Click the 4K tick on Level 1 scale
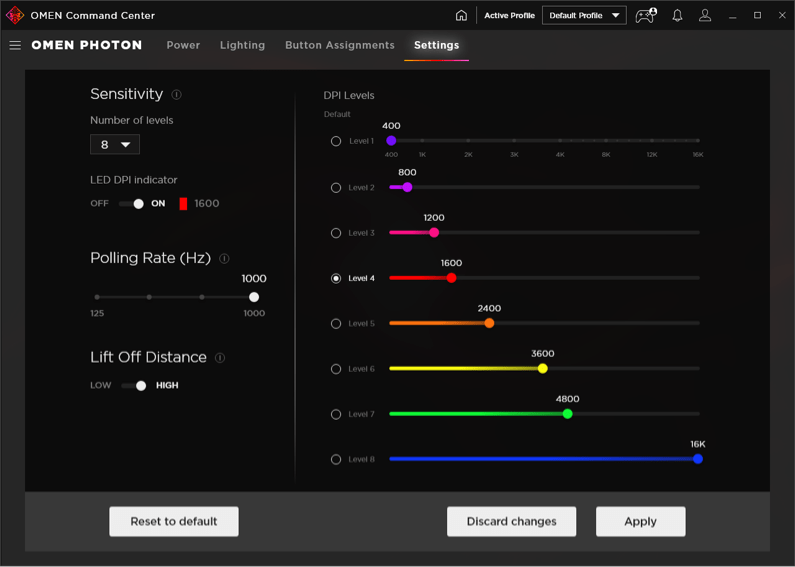This screenshot has height=567, width=795. [x=560, y=140]
